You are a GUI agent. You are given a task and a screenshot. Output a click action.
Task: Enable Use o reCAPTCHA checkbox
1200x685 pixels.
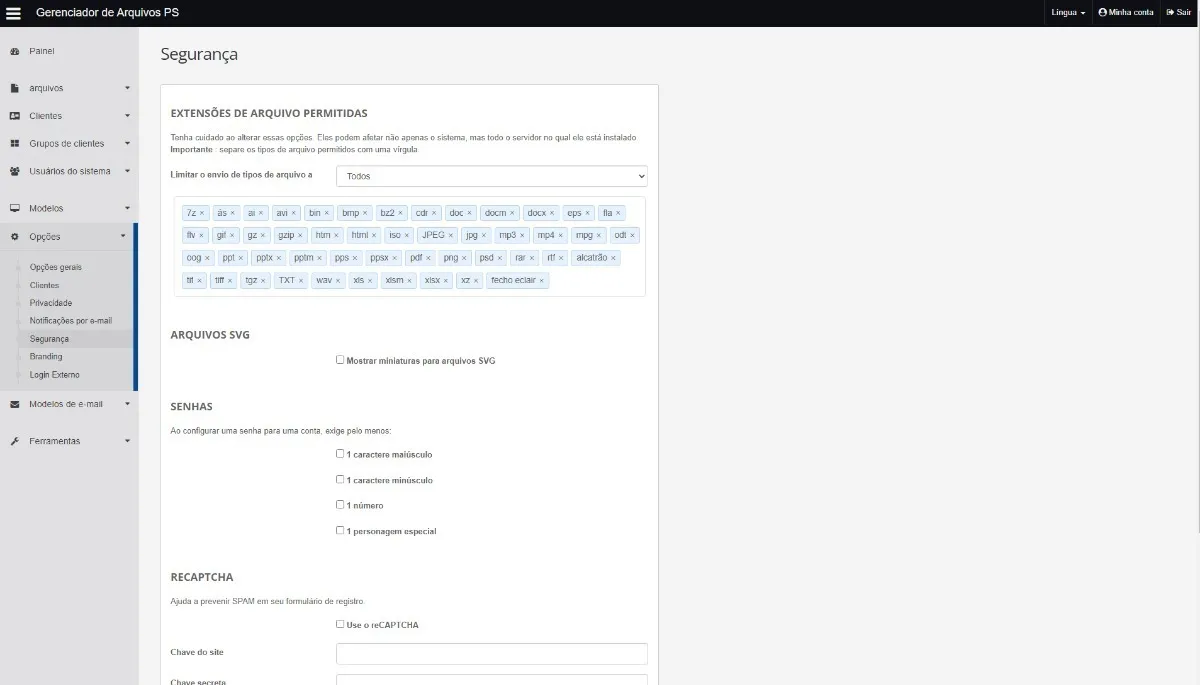point(340,624)
